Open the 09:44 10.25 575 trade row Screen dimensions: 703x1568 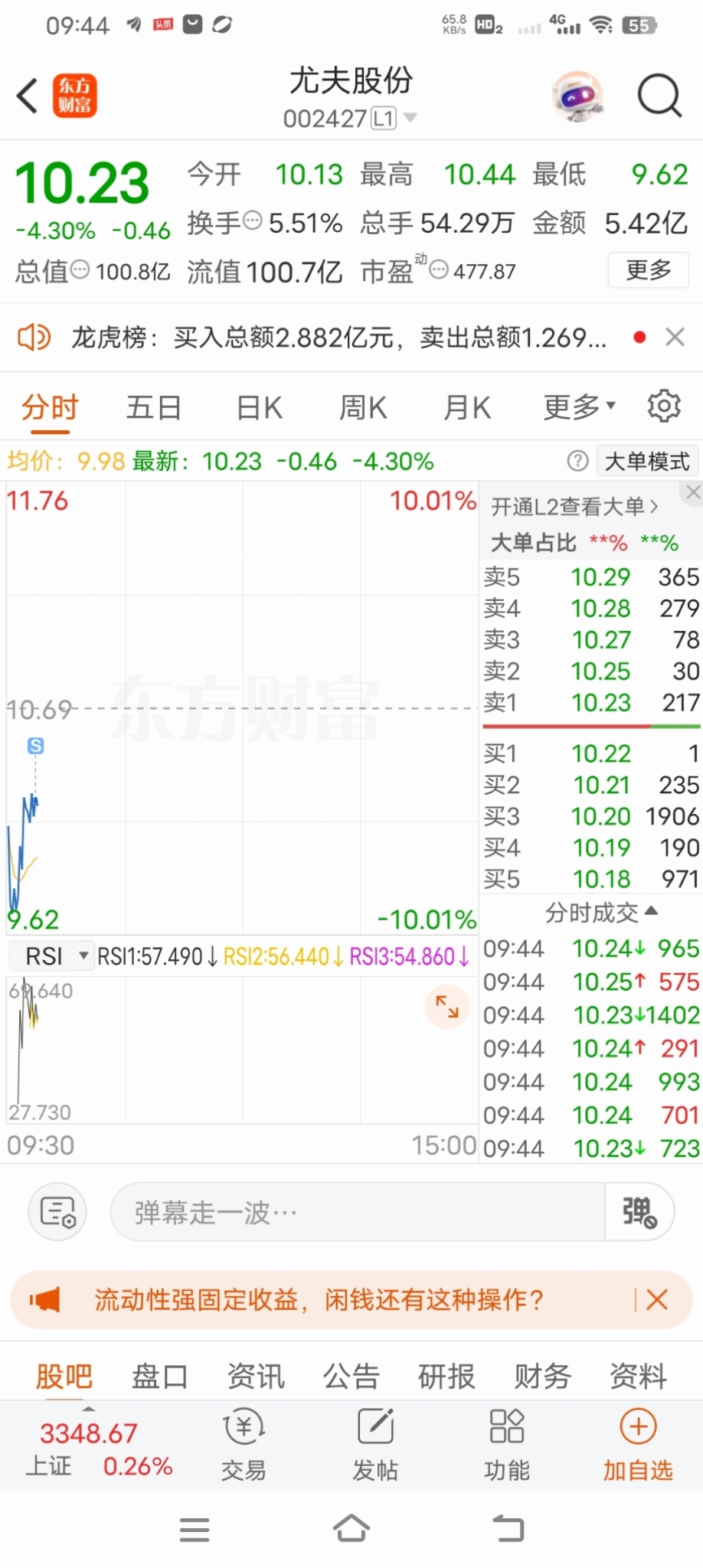point(591,982)
